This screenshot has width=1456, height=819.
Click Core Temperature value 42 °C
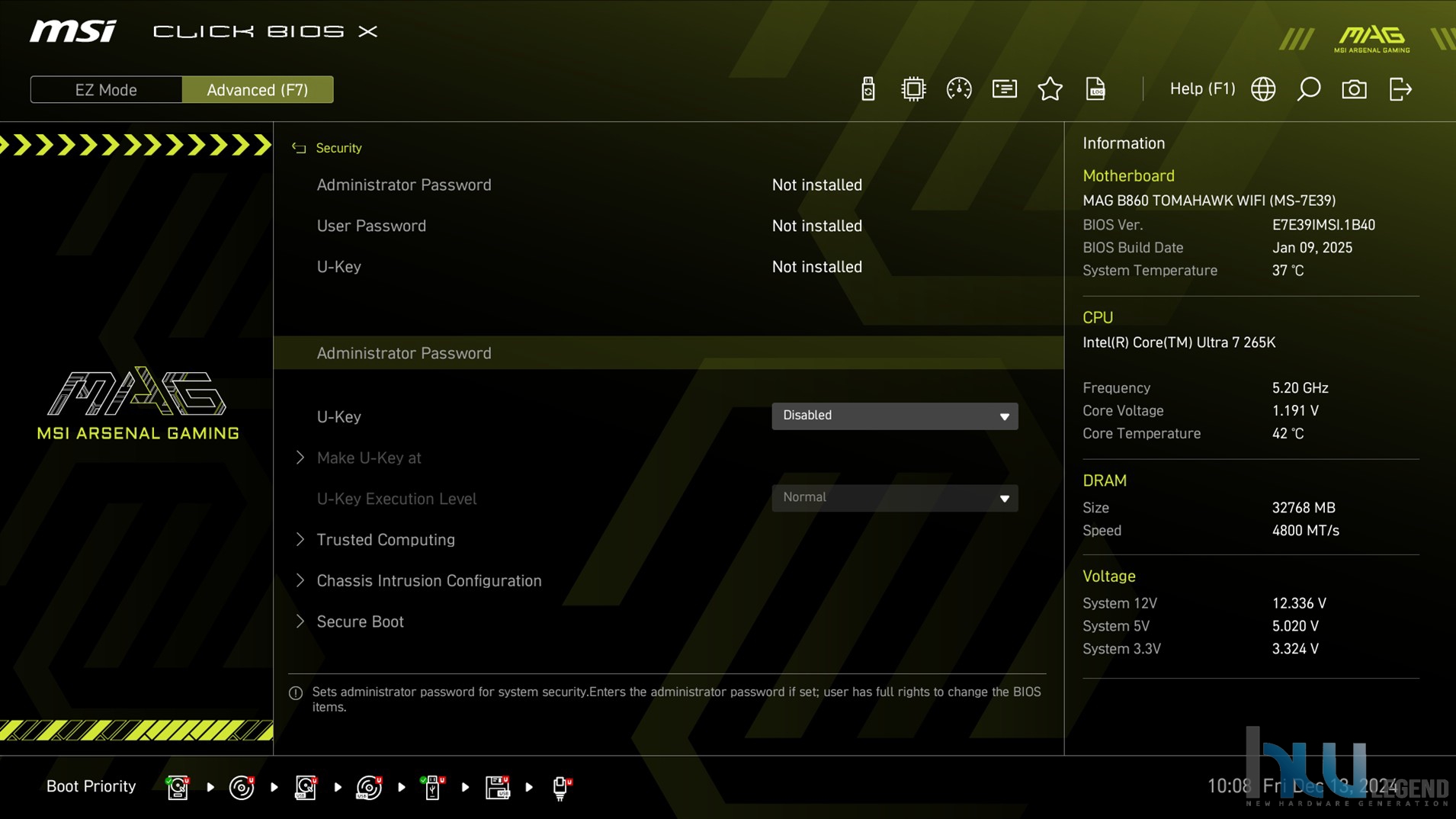1288,434
